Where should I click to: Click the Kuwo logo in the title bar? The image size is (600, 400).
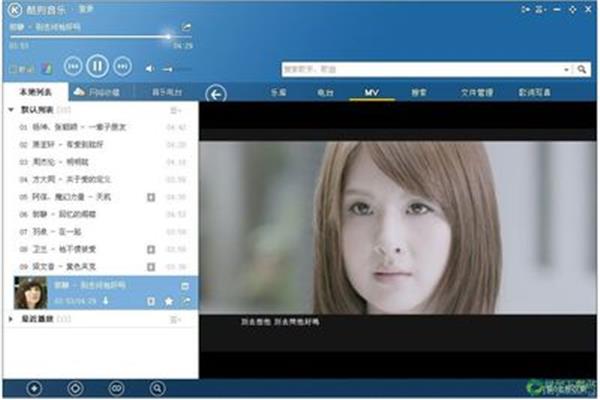[15, 10]
